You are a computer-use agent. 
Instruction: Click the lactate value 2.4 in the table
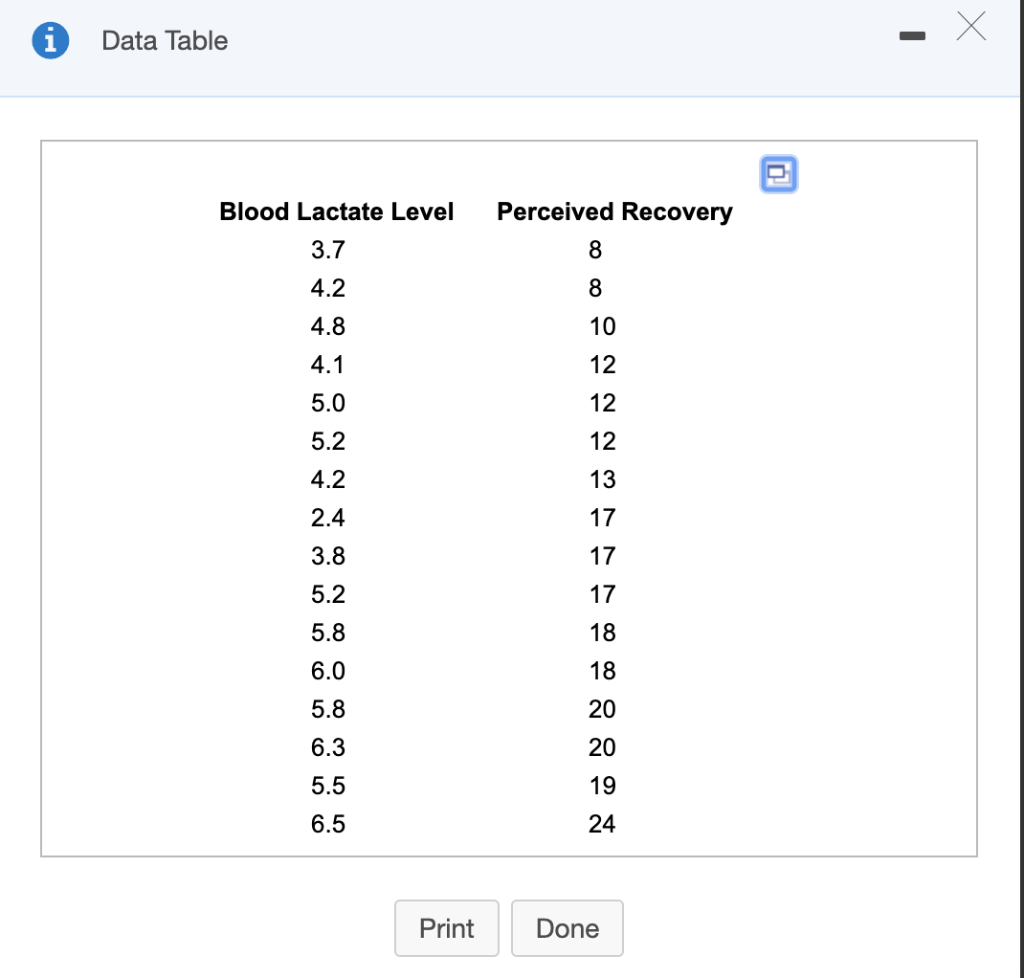click(328, 517)
